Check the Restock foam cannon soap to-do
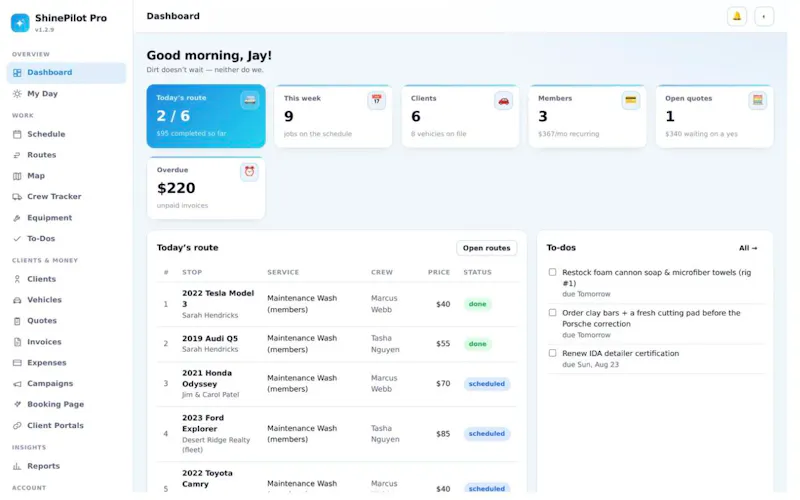 (x=553, y=272)
